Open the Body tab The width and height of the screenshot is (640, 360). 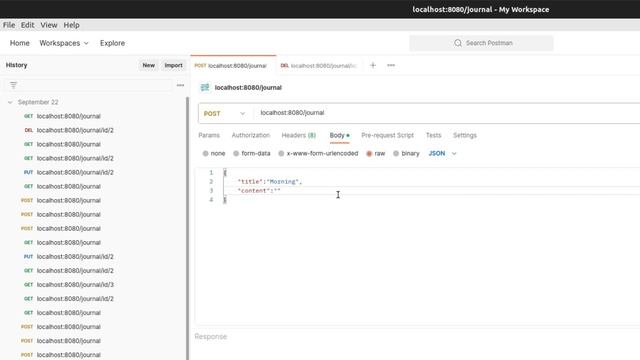339,135
